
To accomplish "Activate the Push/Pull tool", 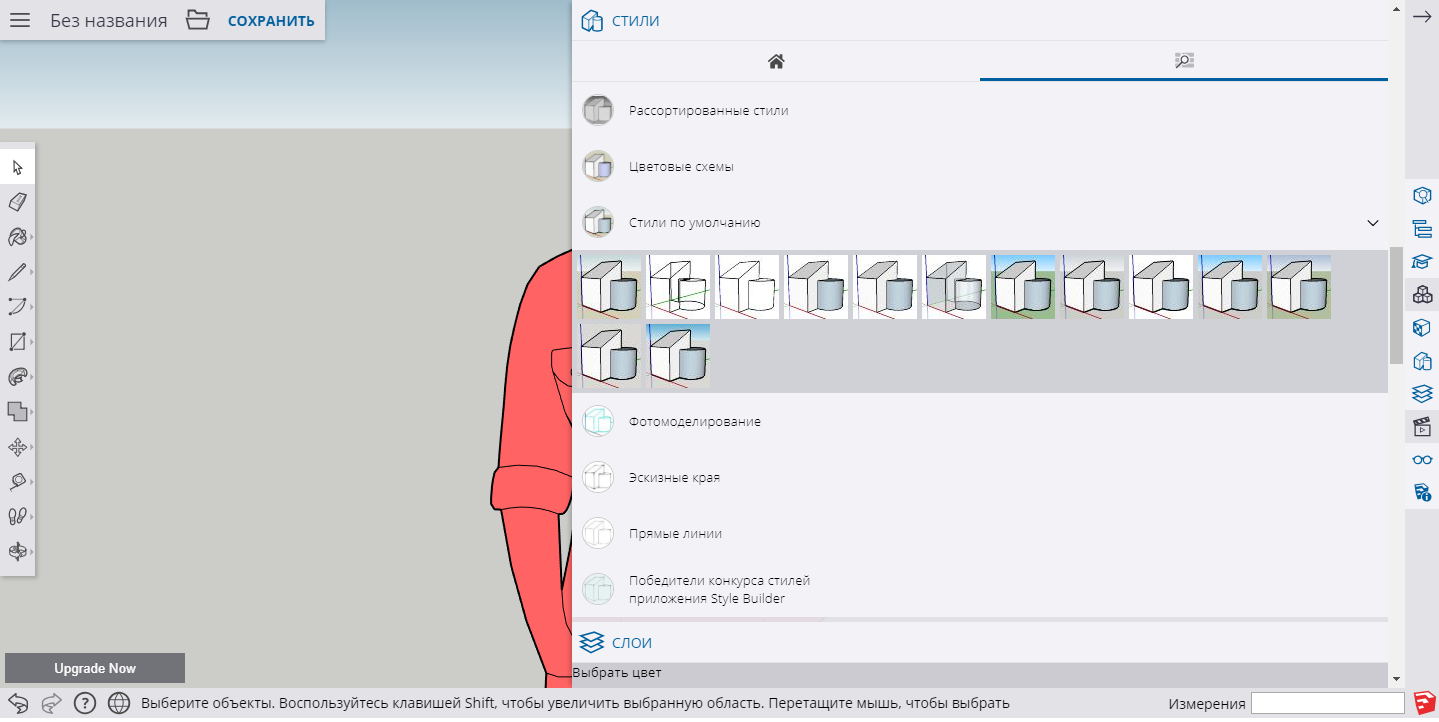I will 18,377.
